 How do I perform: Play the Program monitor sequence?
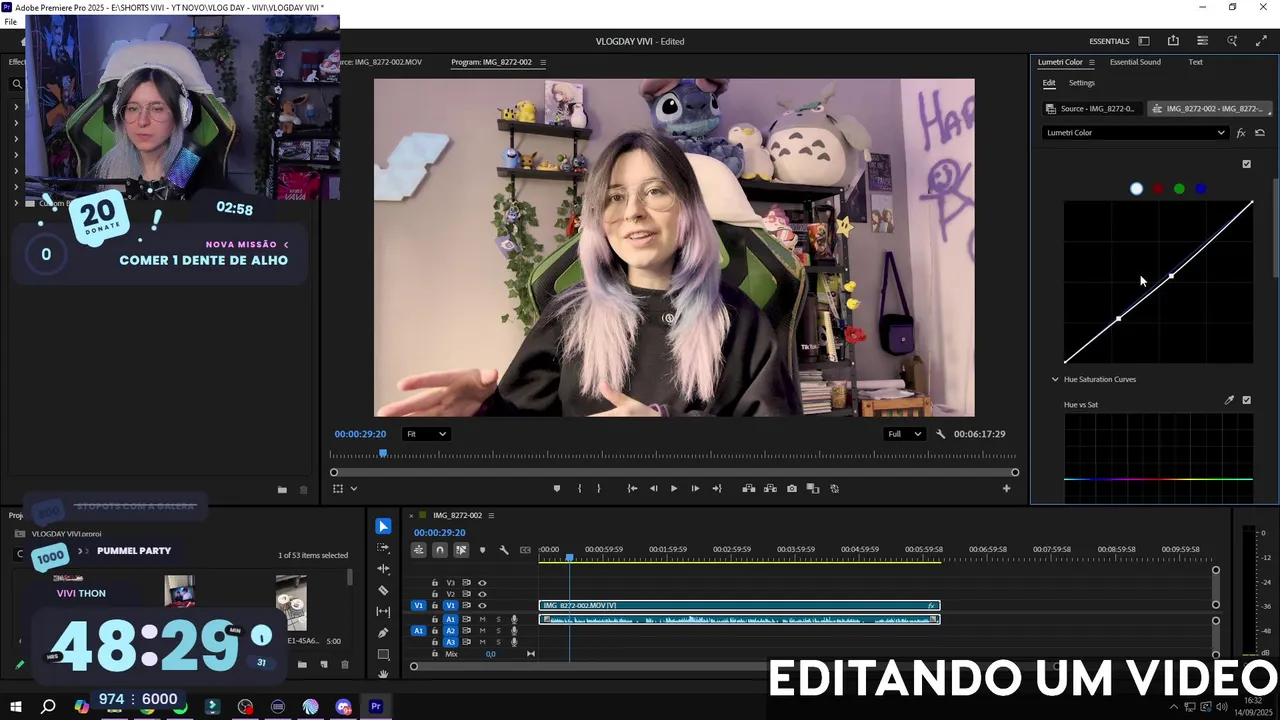click(674, 489)
